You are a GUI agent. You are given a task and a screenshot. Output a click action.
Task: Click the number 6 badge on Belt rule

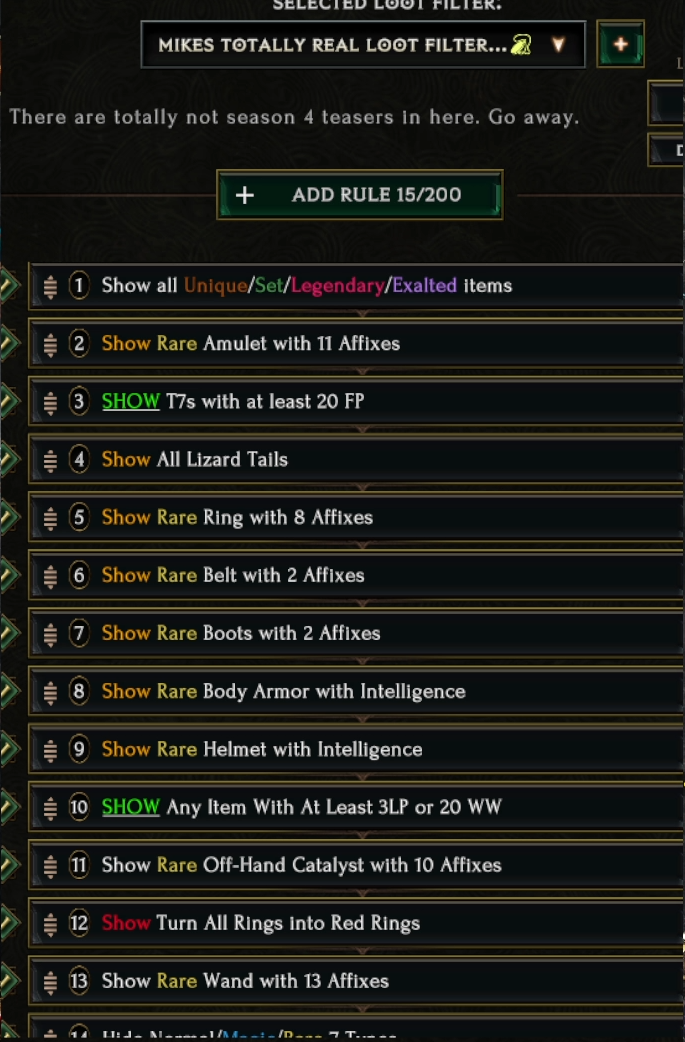tap(79, 576)
